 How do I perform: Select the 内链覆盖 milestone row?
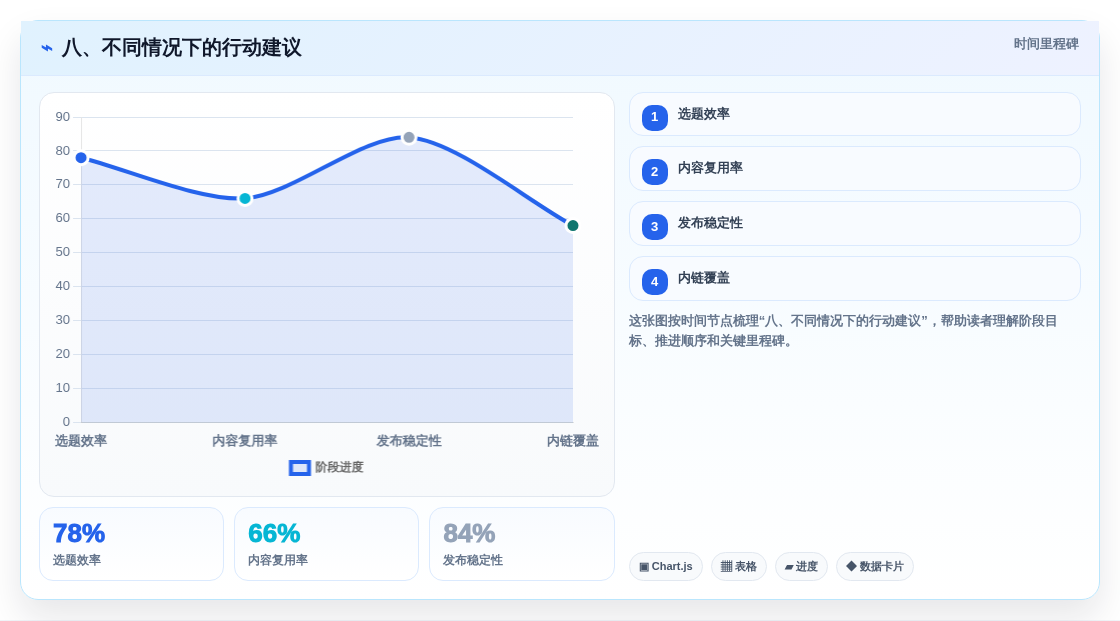coord(854,279)
